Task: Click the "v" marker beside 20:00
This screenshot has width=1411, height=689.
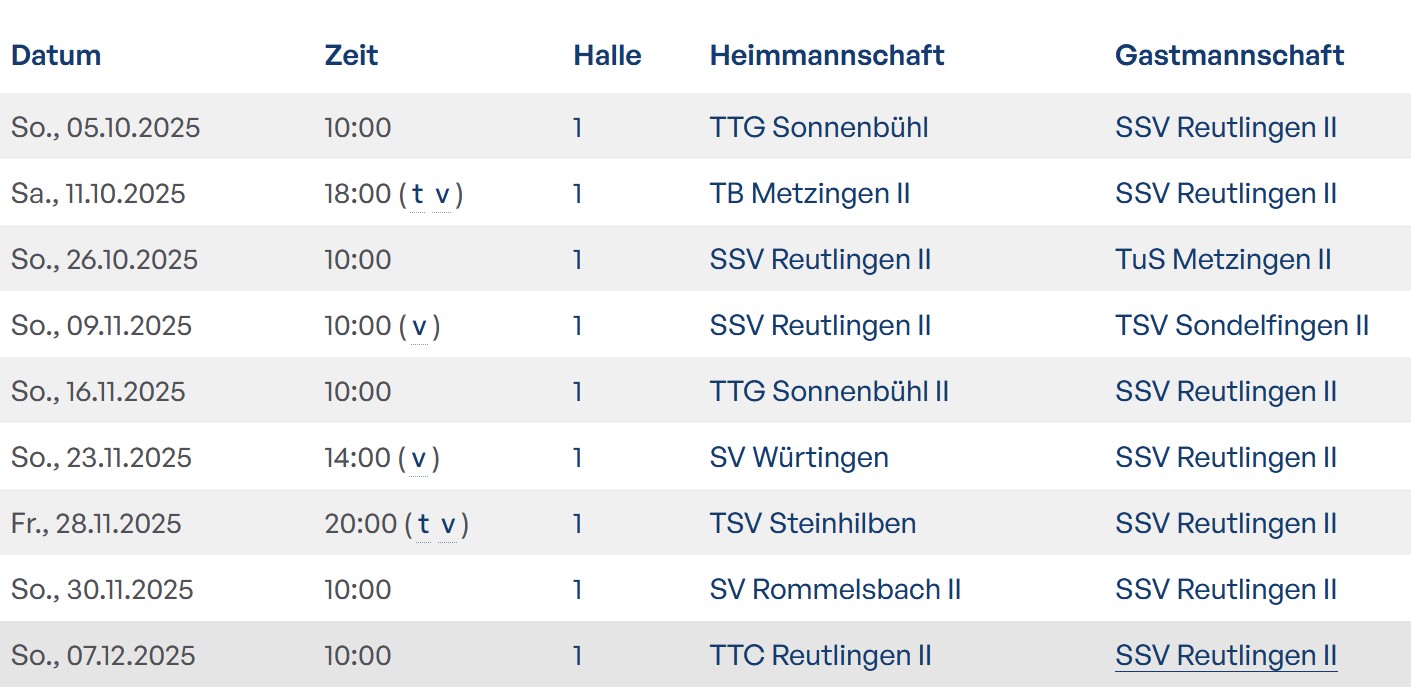Action: 447,524
